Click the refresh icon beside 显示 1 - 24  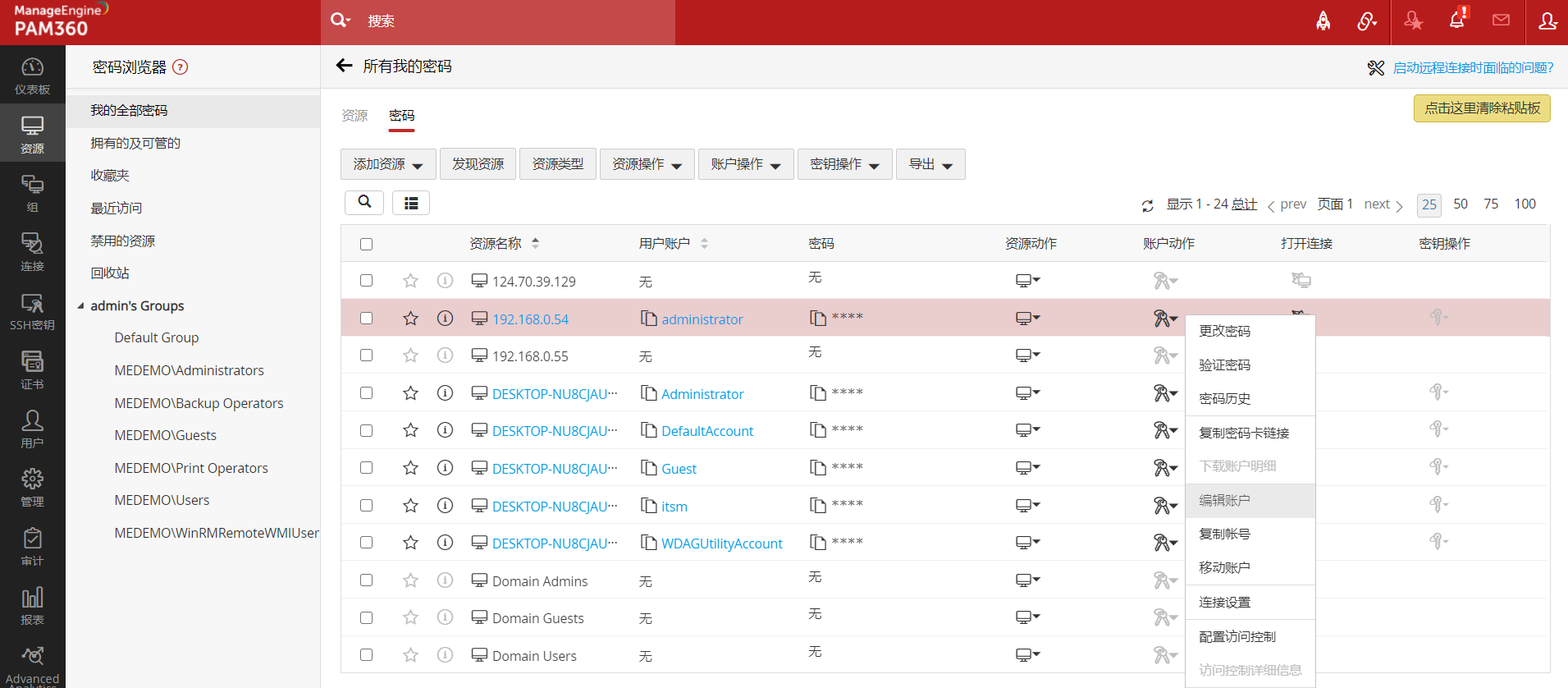(x=1147, y=205)
